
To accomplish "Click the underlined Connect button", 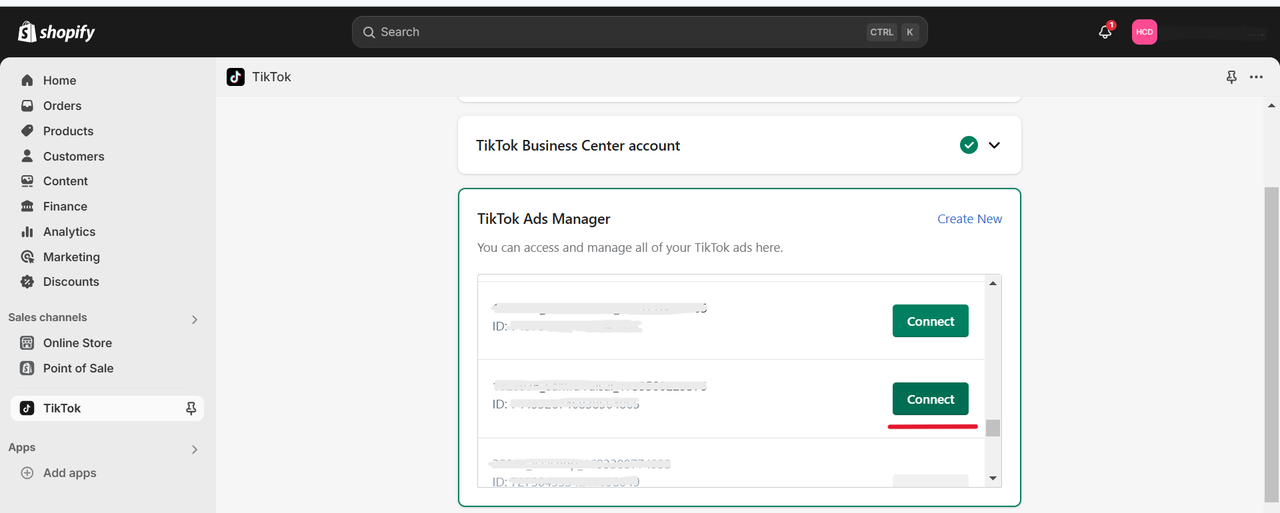I will 930,399.
